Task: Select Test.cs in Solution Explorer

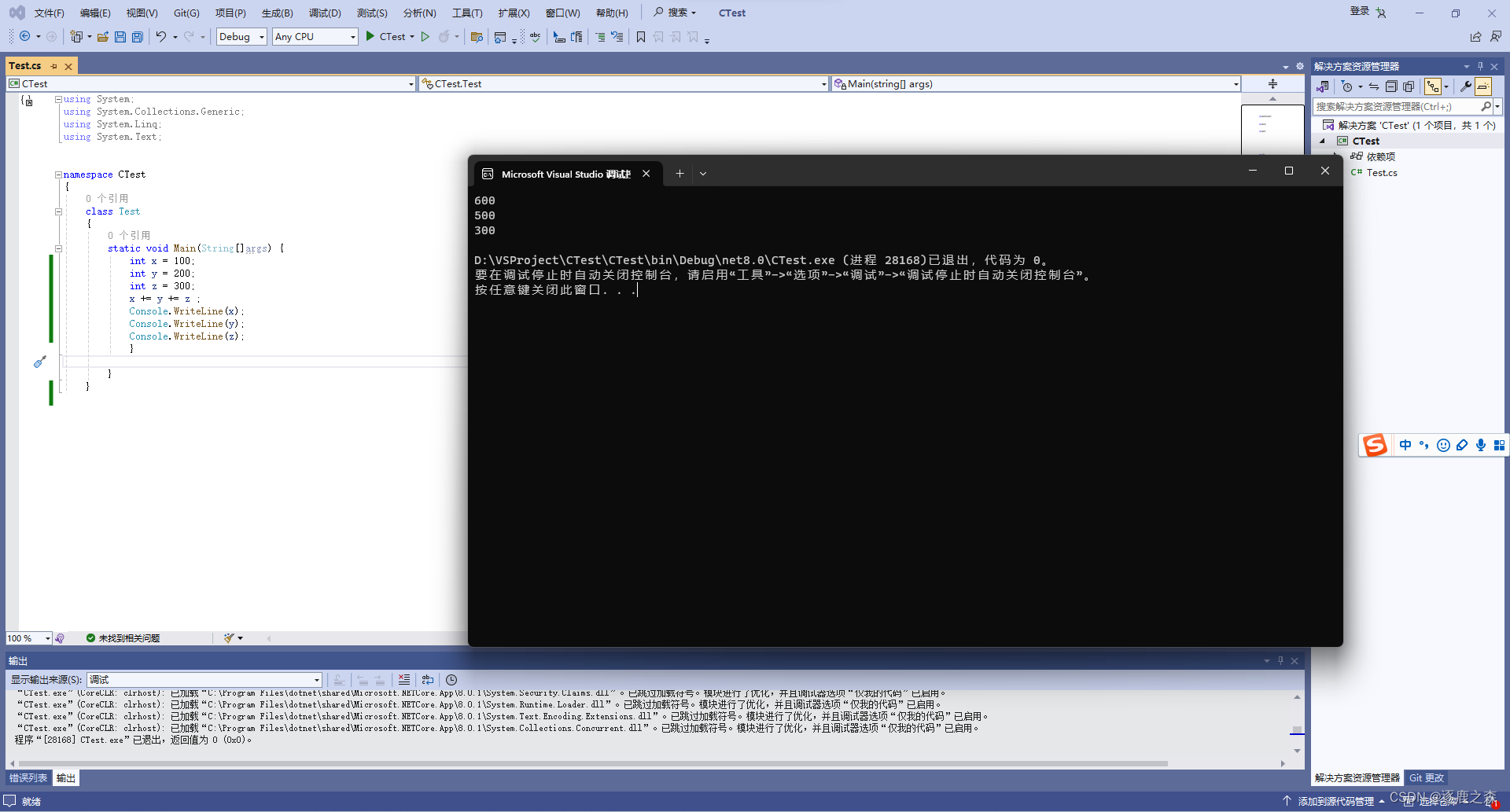Action: pyautogui.click(x=1382, y=173)
